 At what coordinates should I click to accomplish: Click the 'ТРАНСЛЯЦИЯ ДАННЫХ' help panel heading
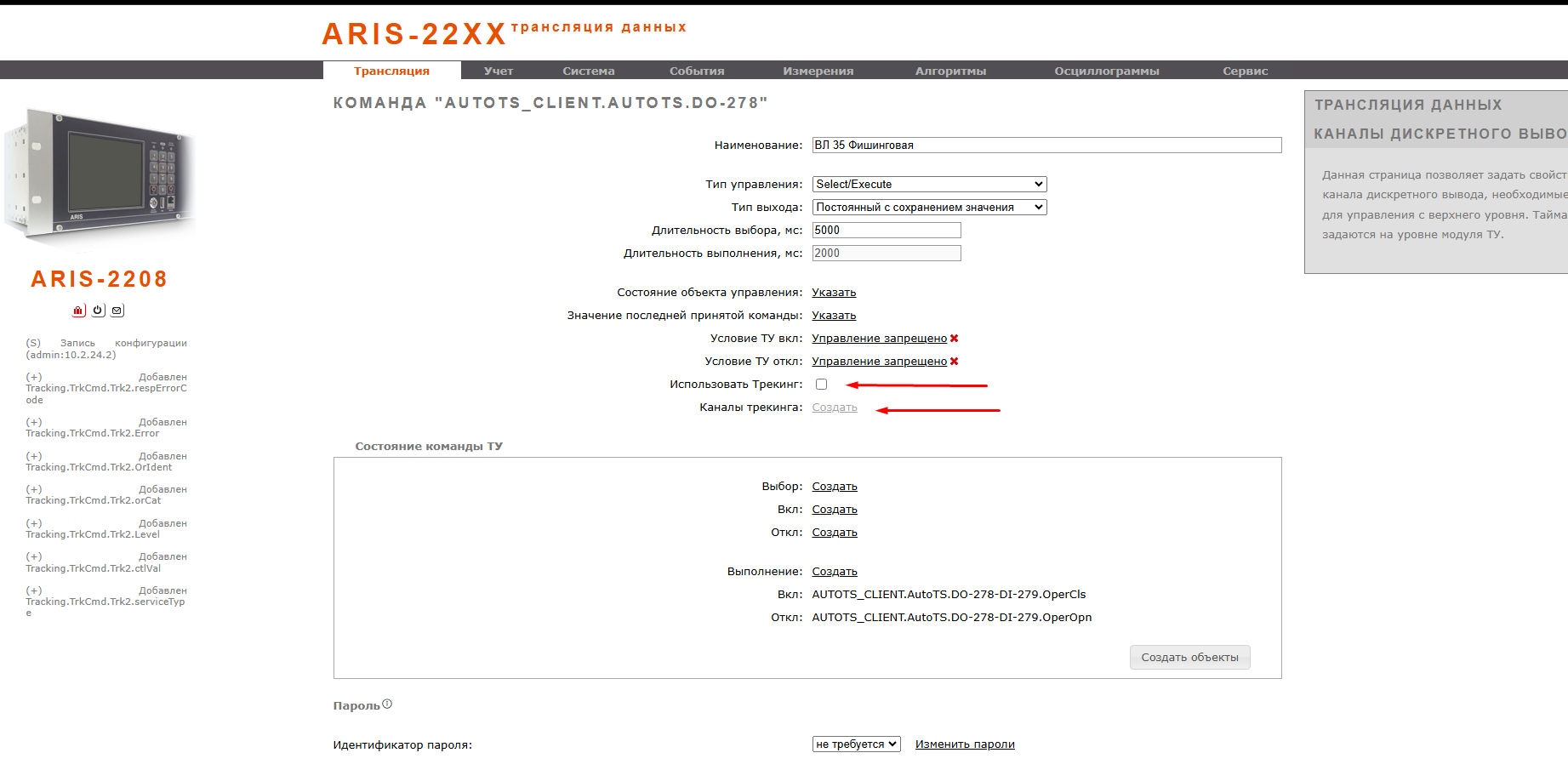coord(1408,105)
